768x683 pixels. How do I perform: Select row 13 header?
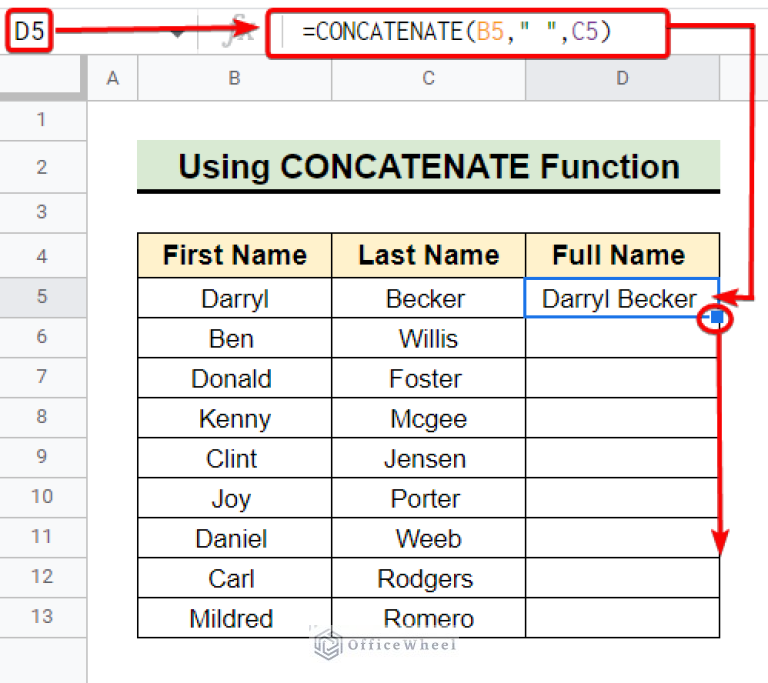click(x=41, y=617)
